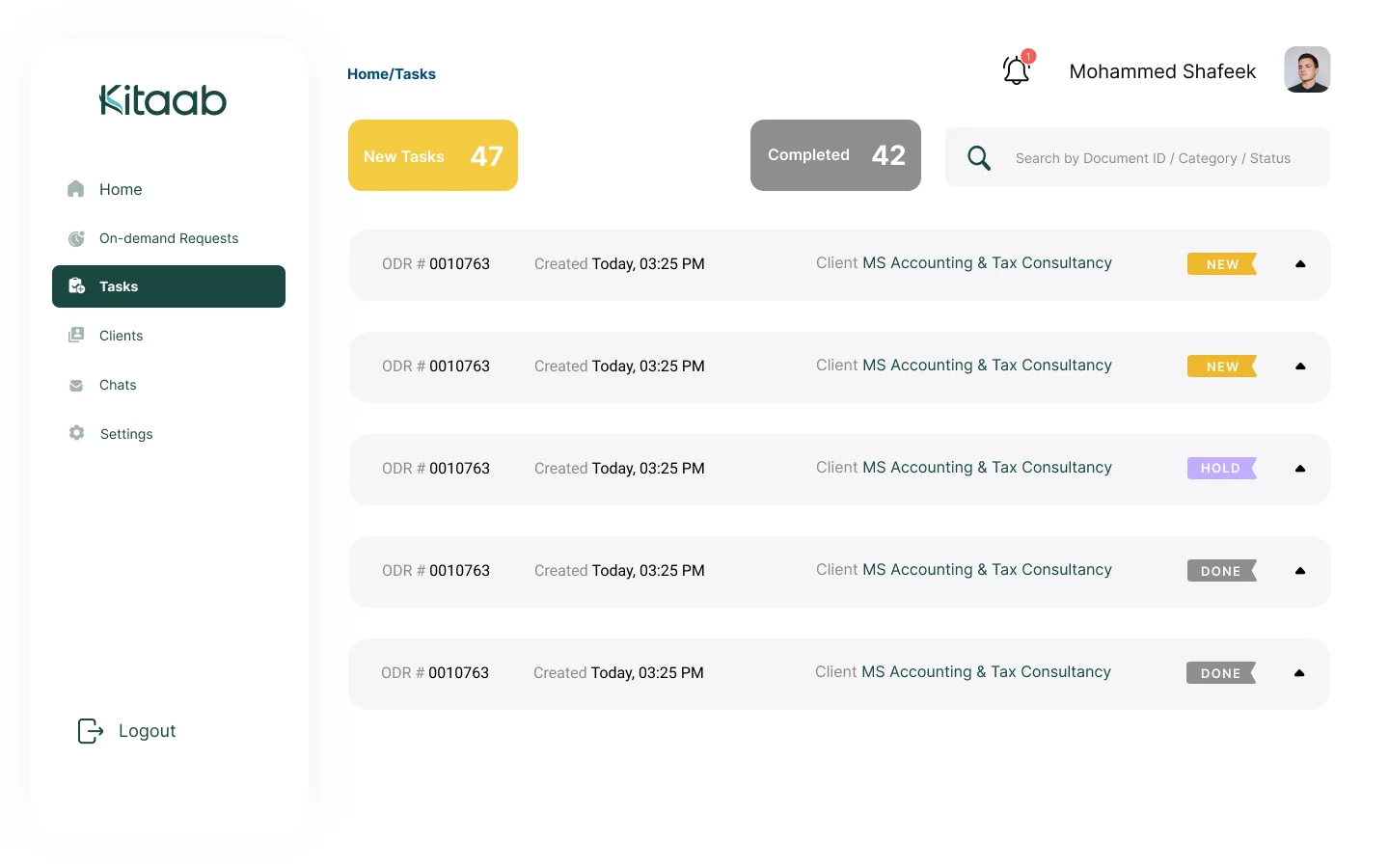1389x868 pixels.
Task: Click the DONE badge in the bottom row
Action: (1221, 673)
